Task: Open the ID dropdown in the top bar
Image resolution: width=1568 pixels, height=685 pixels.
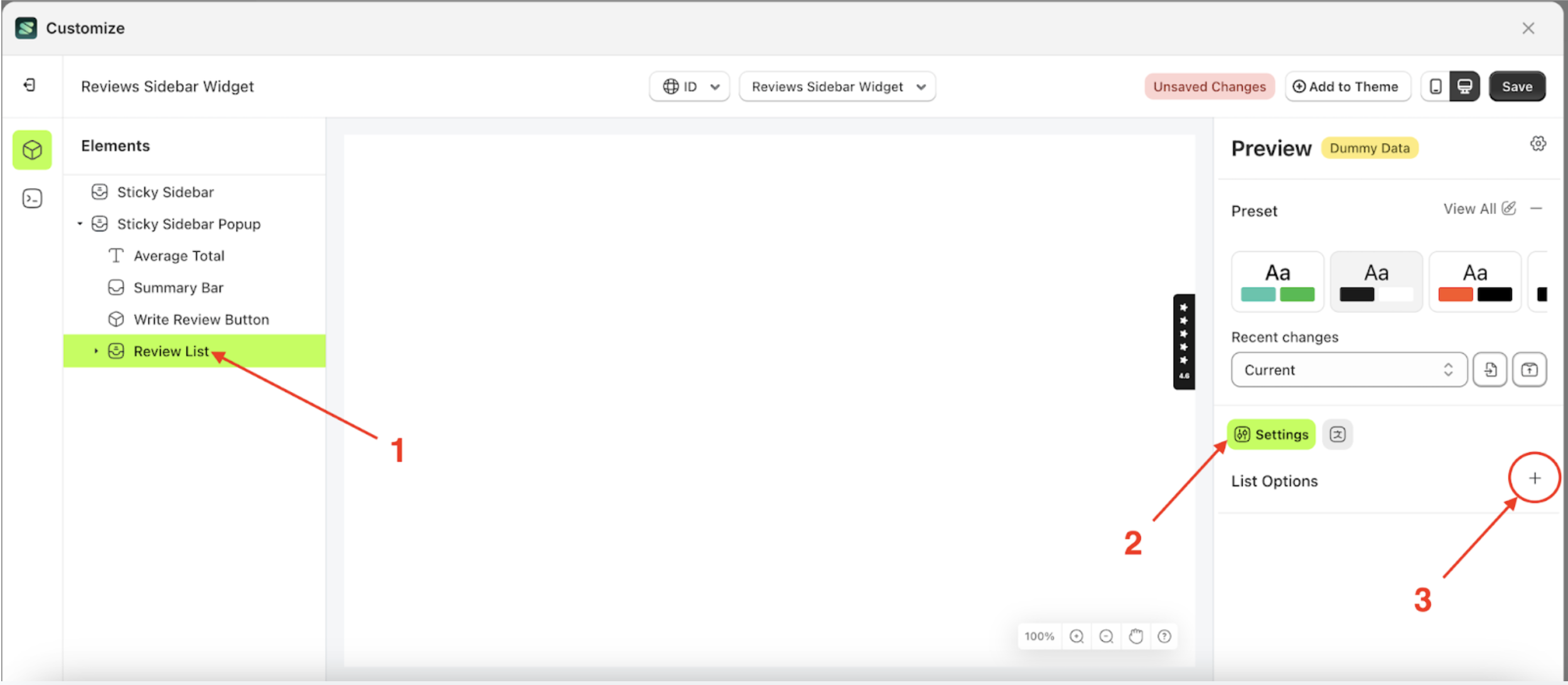Action: (689, 87)
